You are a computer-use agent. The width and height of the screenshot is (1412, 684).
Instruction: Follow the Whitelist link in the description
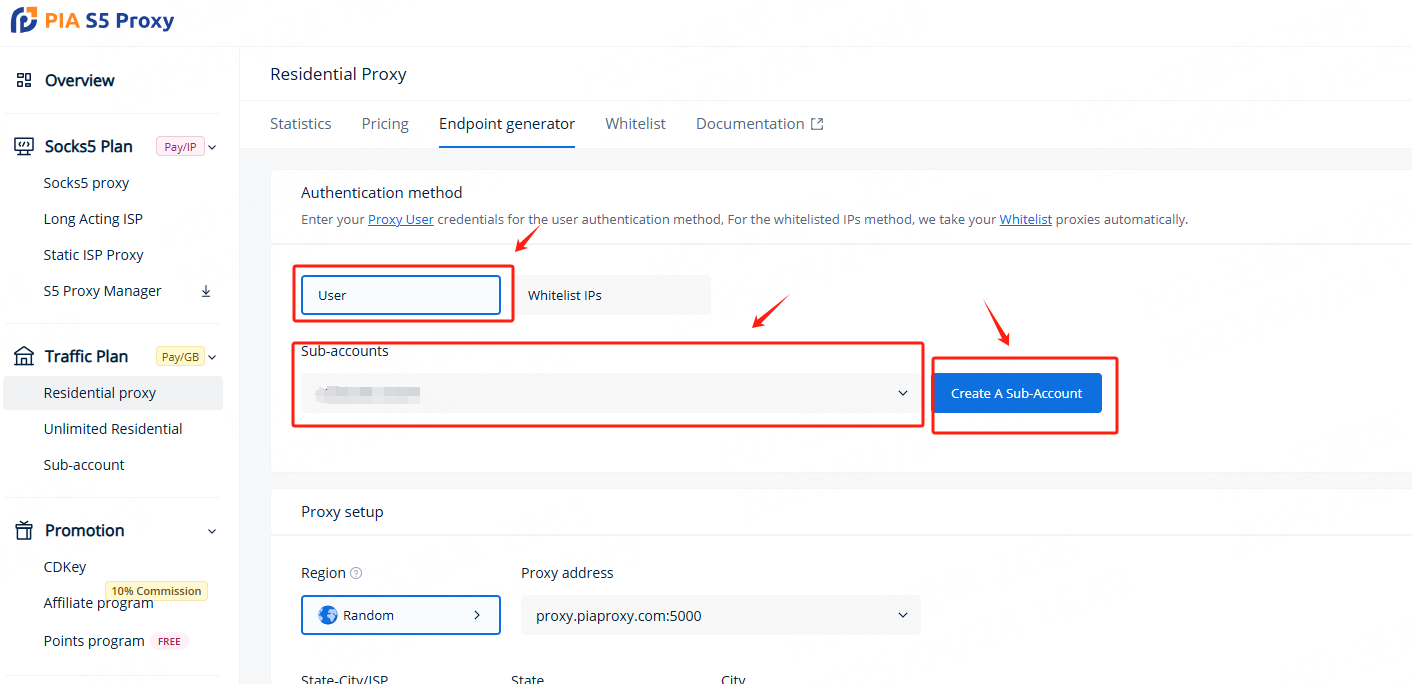point(1026,219)
